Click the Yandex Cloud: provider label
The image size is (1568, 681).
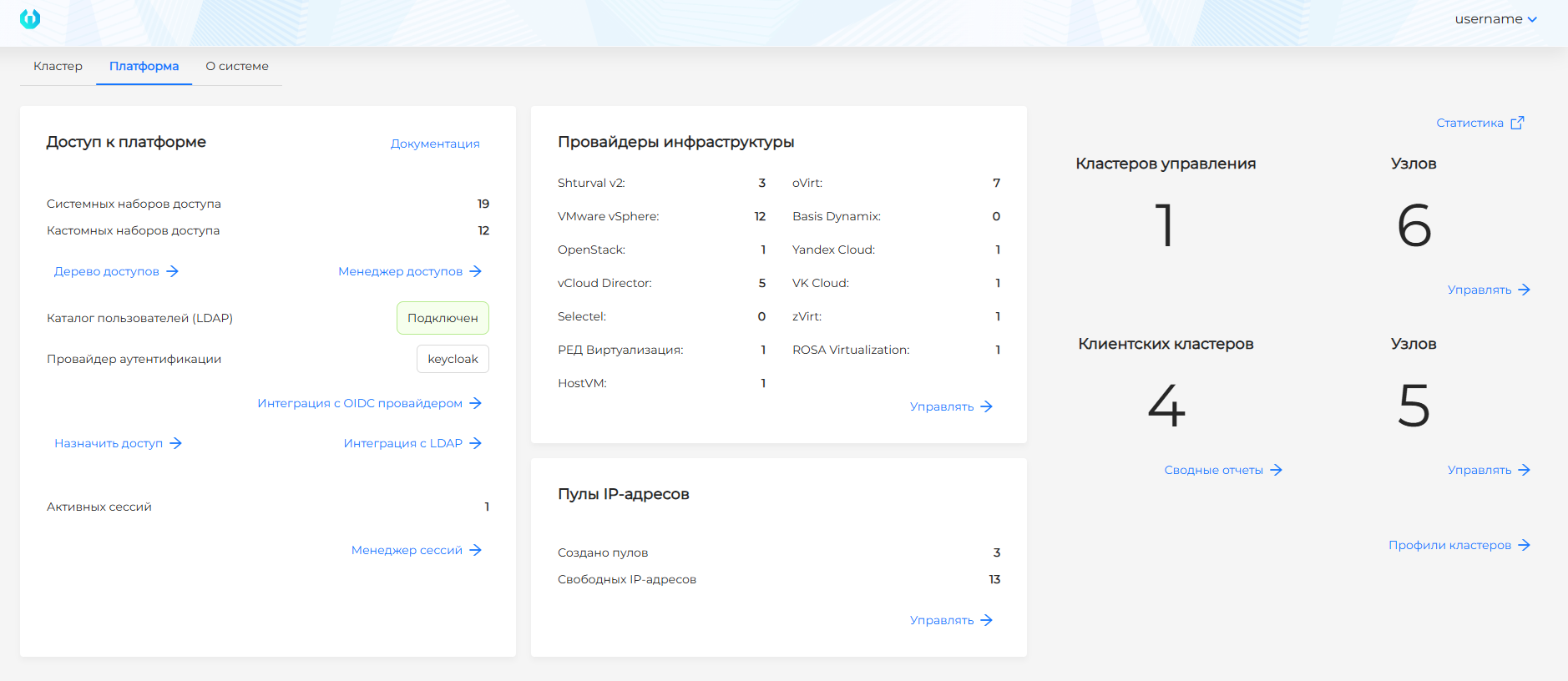833,250
